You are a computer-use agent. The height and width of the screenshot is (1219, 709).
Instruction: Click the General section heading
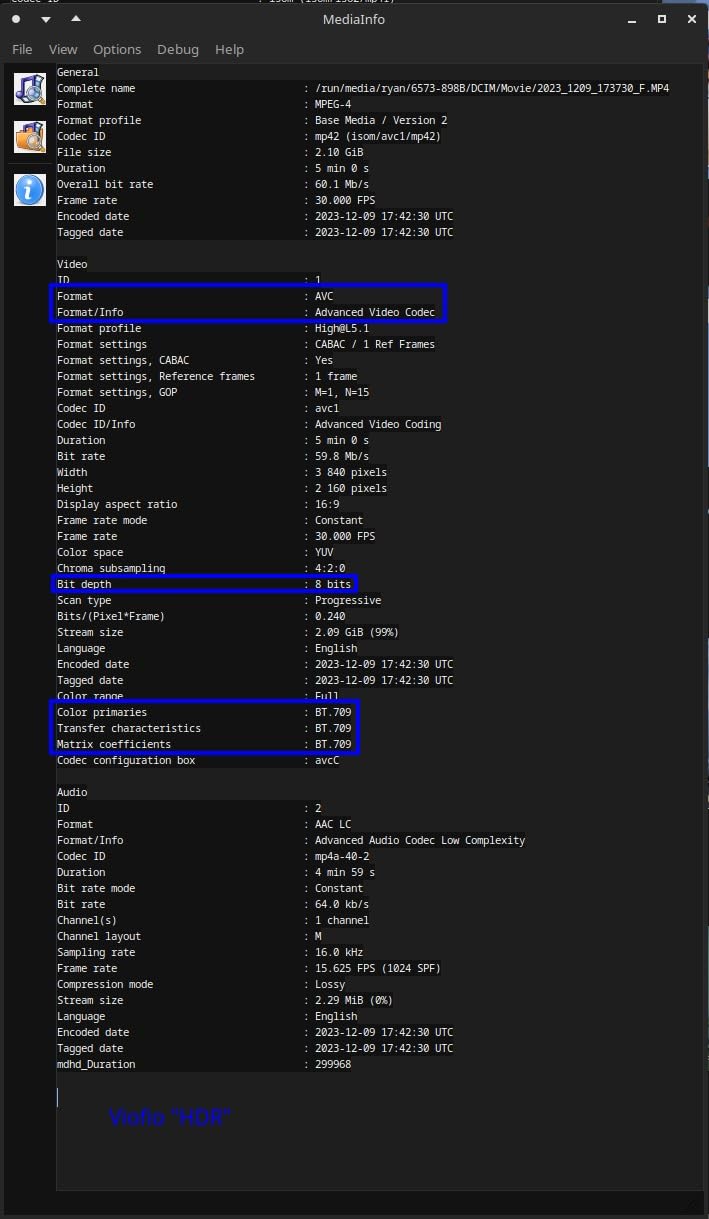coord(78,72)
